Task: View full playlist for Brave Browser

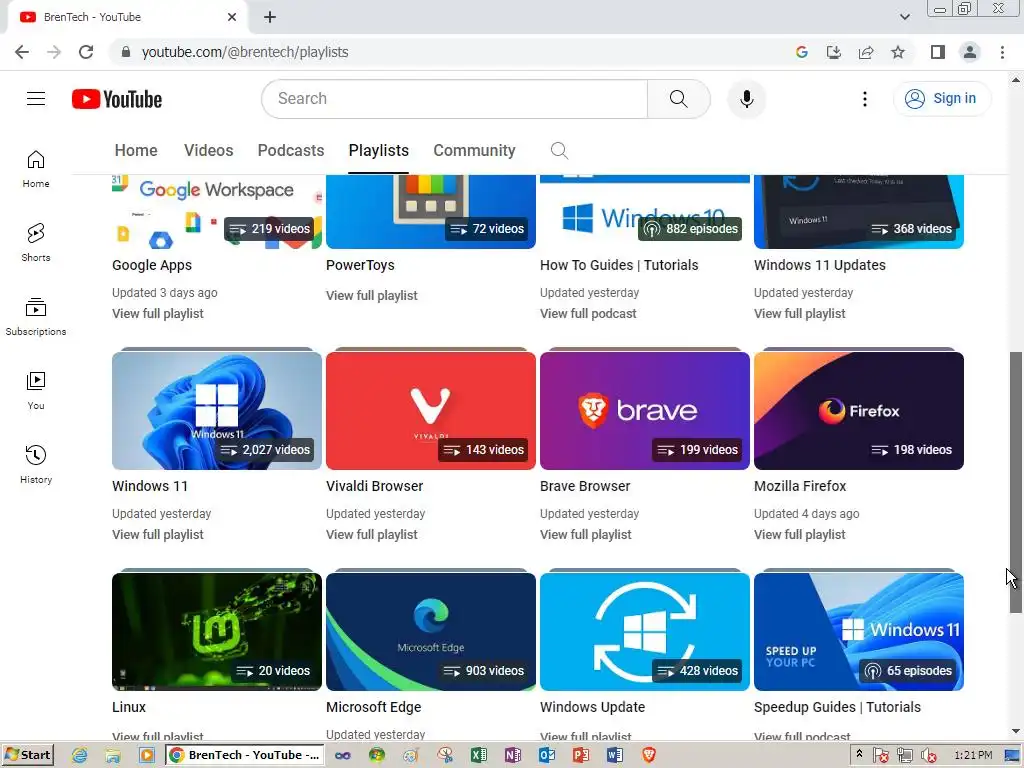Action: coord(586,534)
